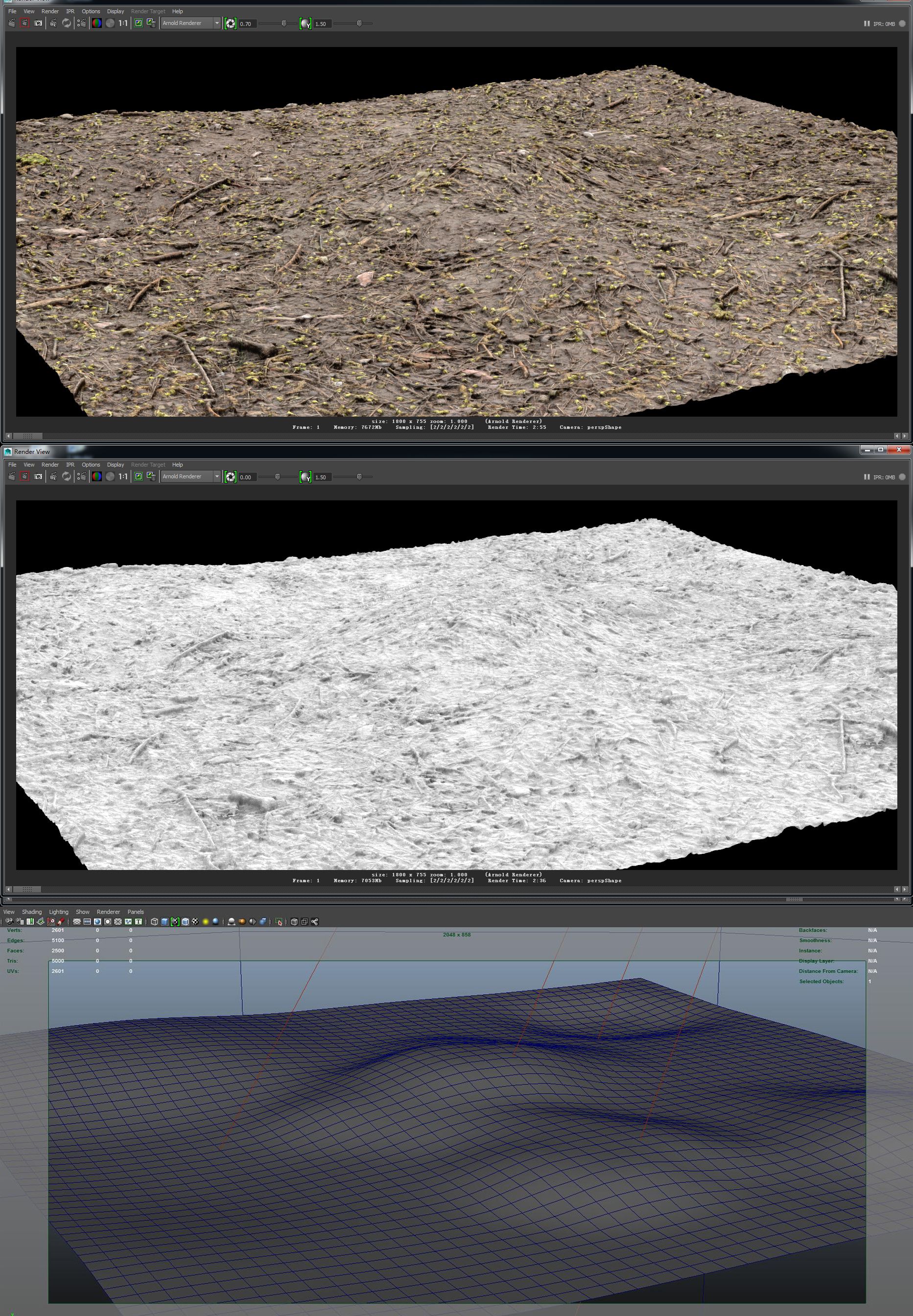The image size is (913, 1316).
Task: Click the redo previous render icon in top render view
Action: [x=11, y=23]
